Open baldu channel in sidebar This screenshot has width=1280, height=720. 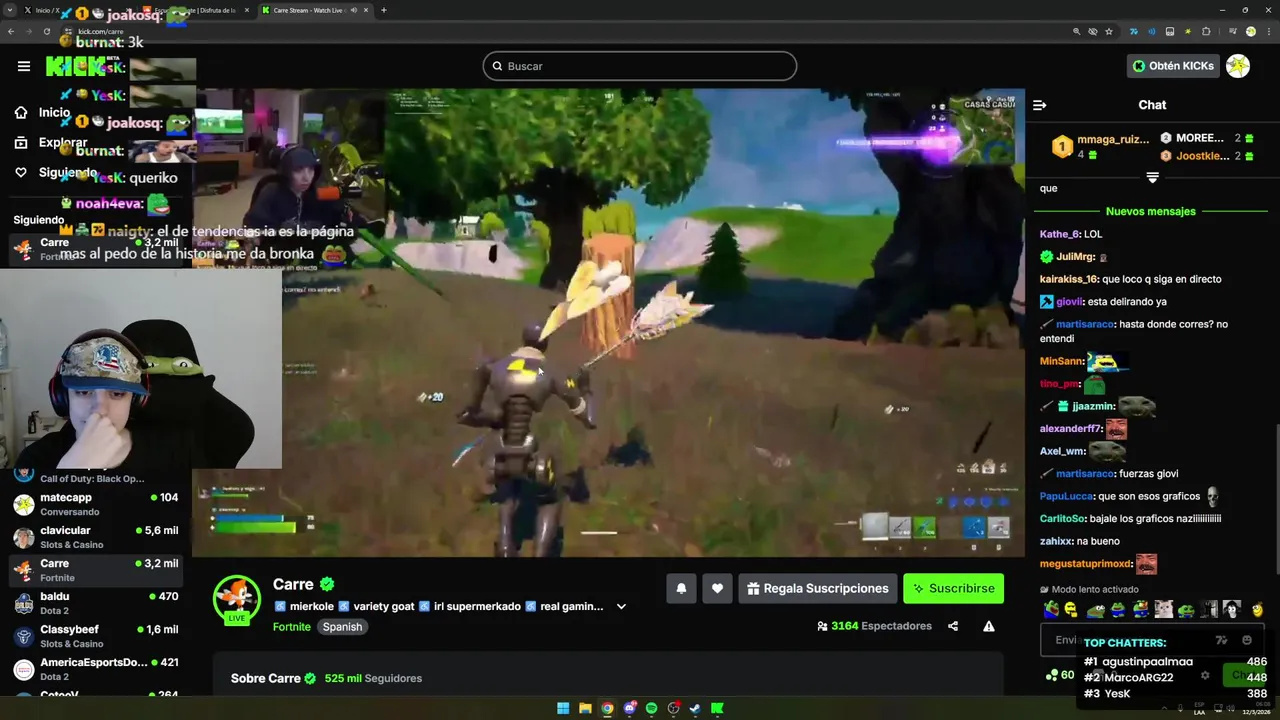coord(96,603)
